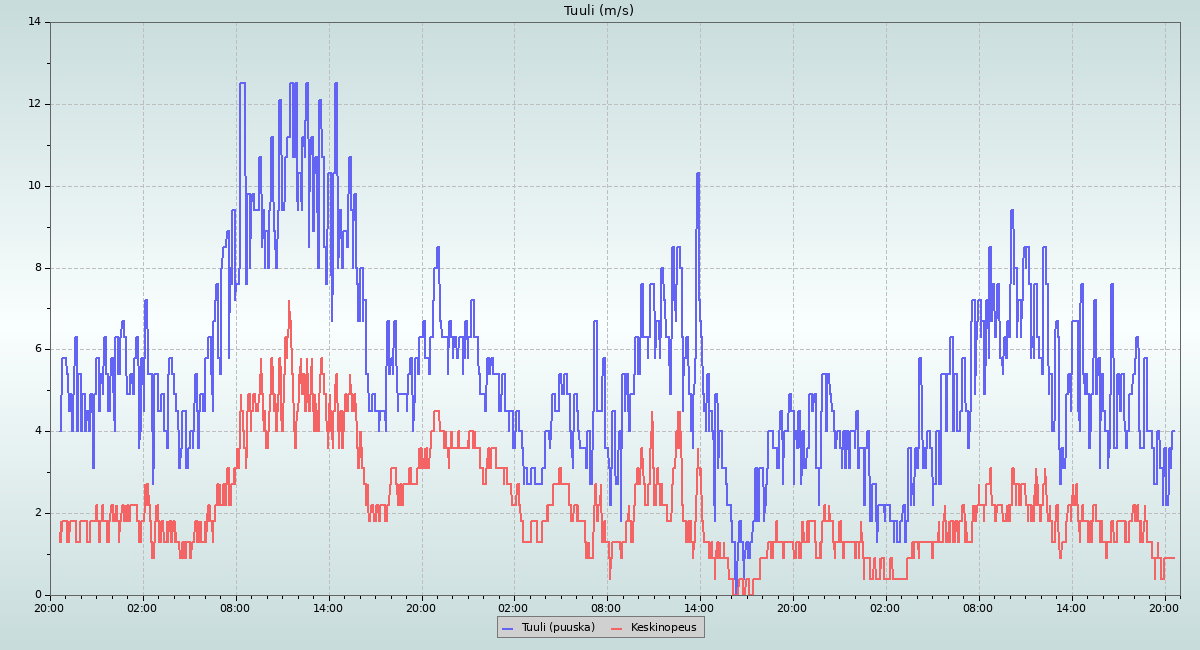The height and width of the screenshot is (650, 1200).
Task: Click the isolated blue gust spike above 10
Action: tap(698, 174)
